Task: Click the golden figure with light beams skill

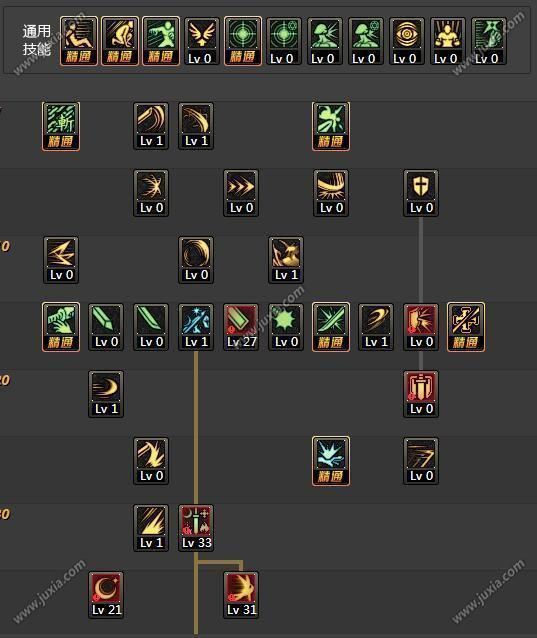Action: point(448,42)
